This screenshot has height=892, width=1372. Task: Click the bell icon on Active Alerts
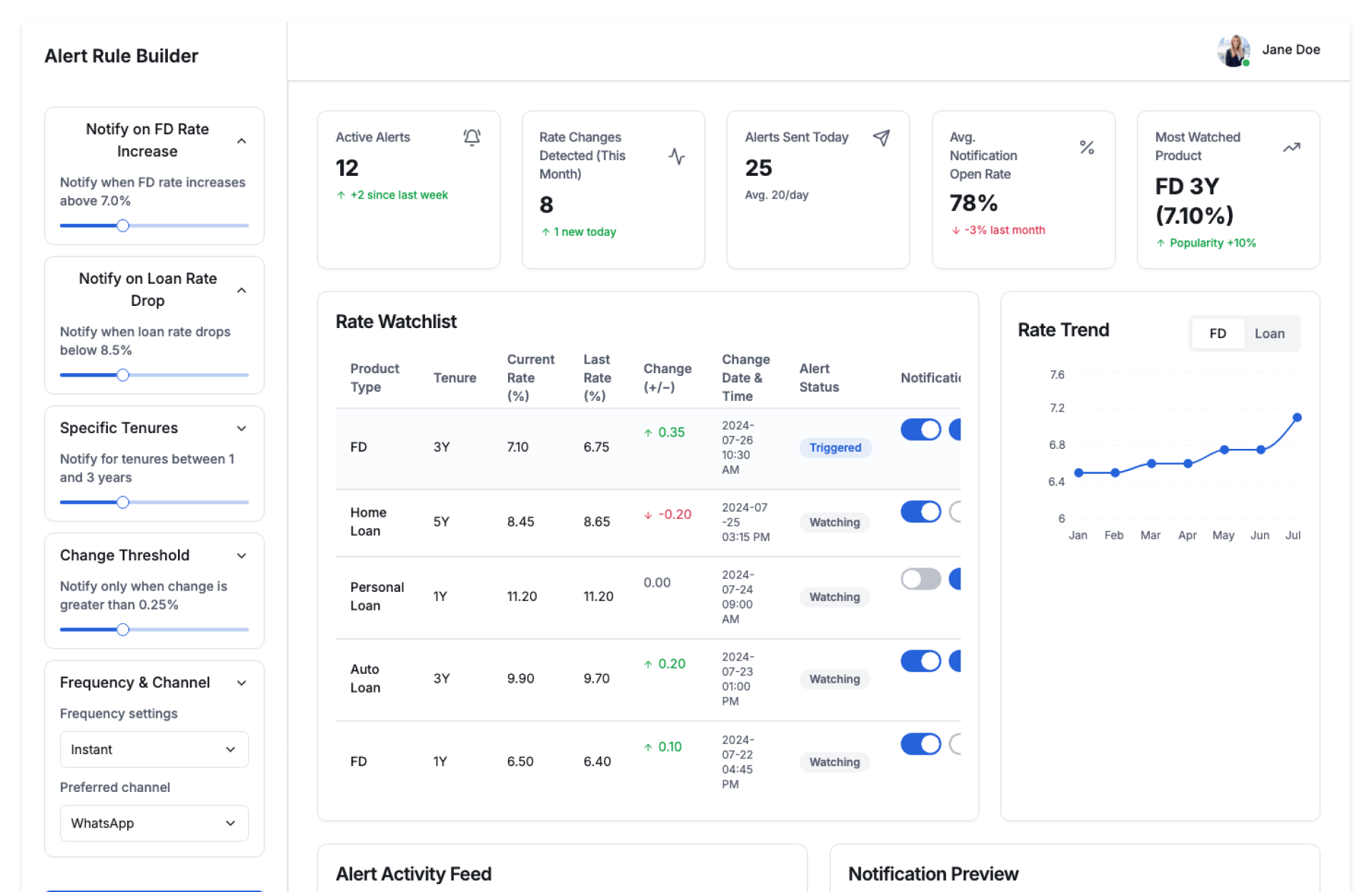472,137
